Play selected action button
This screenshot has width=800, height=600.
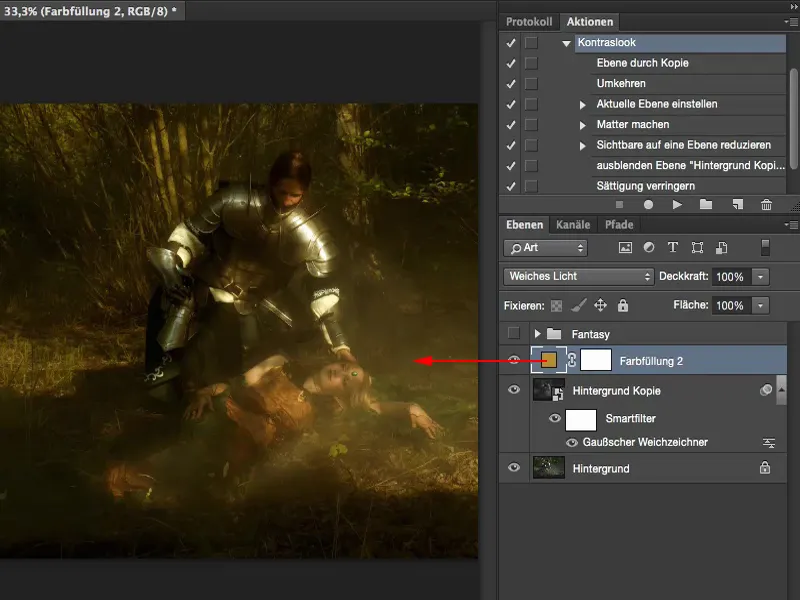(x=677, y=205)
